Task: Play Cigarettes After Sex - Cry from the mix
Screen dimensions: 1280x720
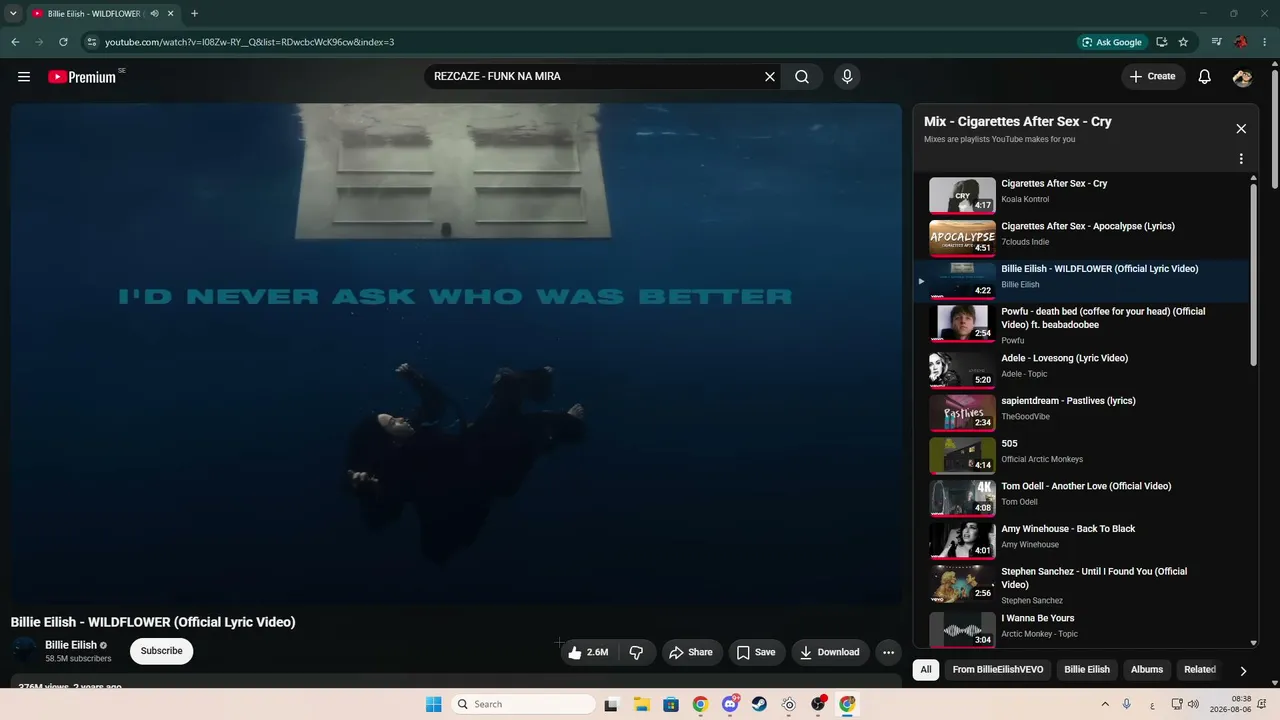Action: pyautogui.click(x=1082, y=195)
